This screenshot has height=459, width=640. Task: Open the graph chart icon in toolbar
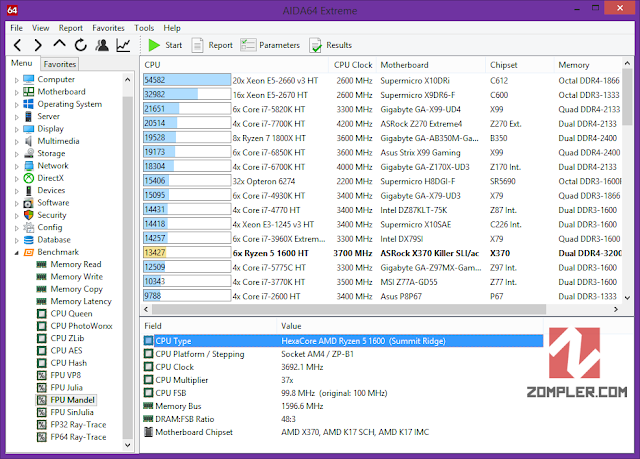123,45
